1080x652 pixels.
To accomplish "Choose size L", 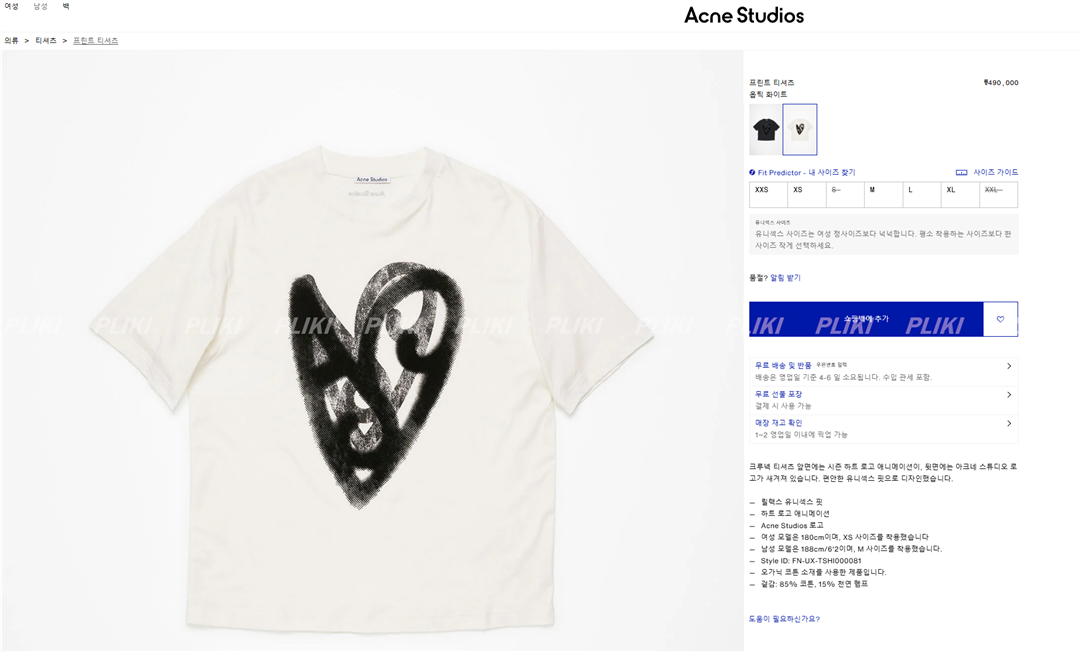I will point(922,195).
